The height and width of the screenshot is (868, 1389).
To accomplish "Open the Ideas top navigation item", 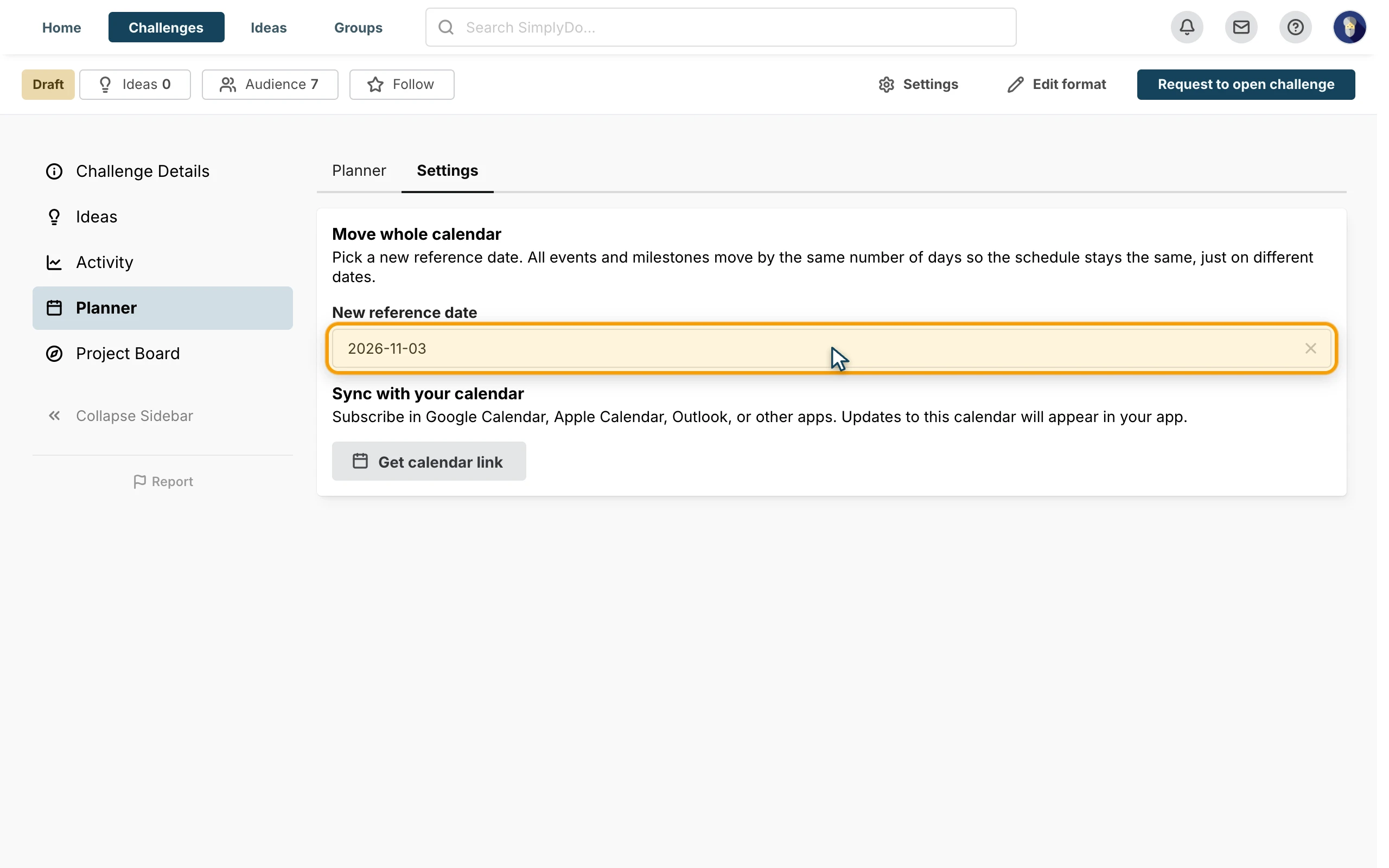I will point(269,27).
